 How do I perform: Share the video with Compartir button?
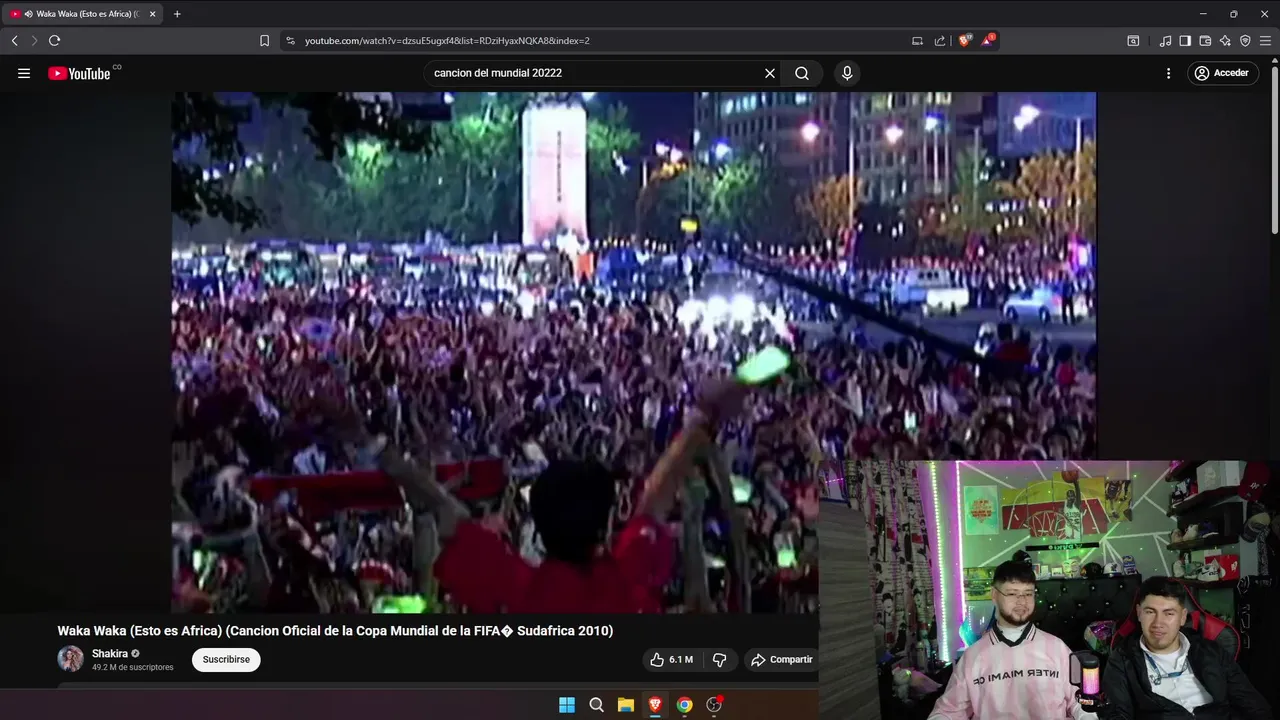[782, 660]
